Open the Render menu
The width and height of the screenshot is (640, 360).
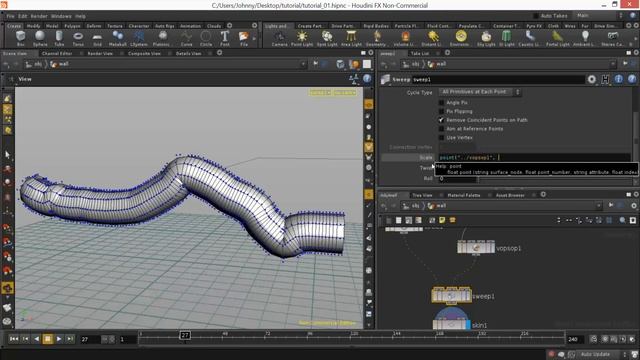39,16
